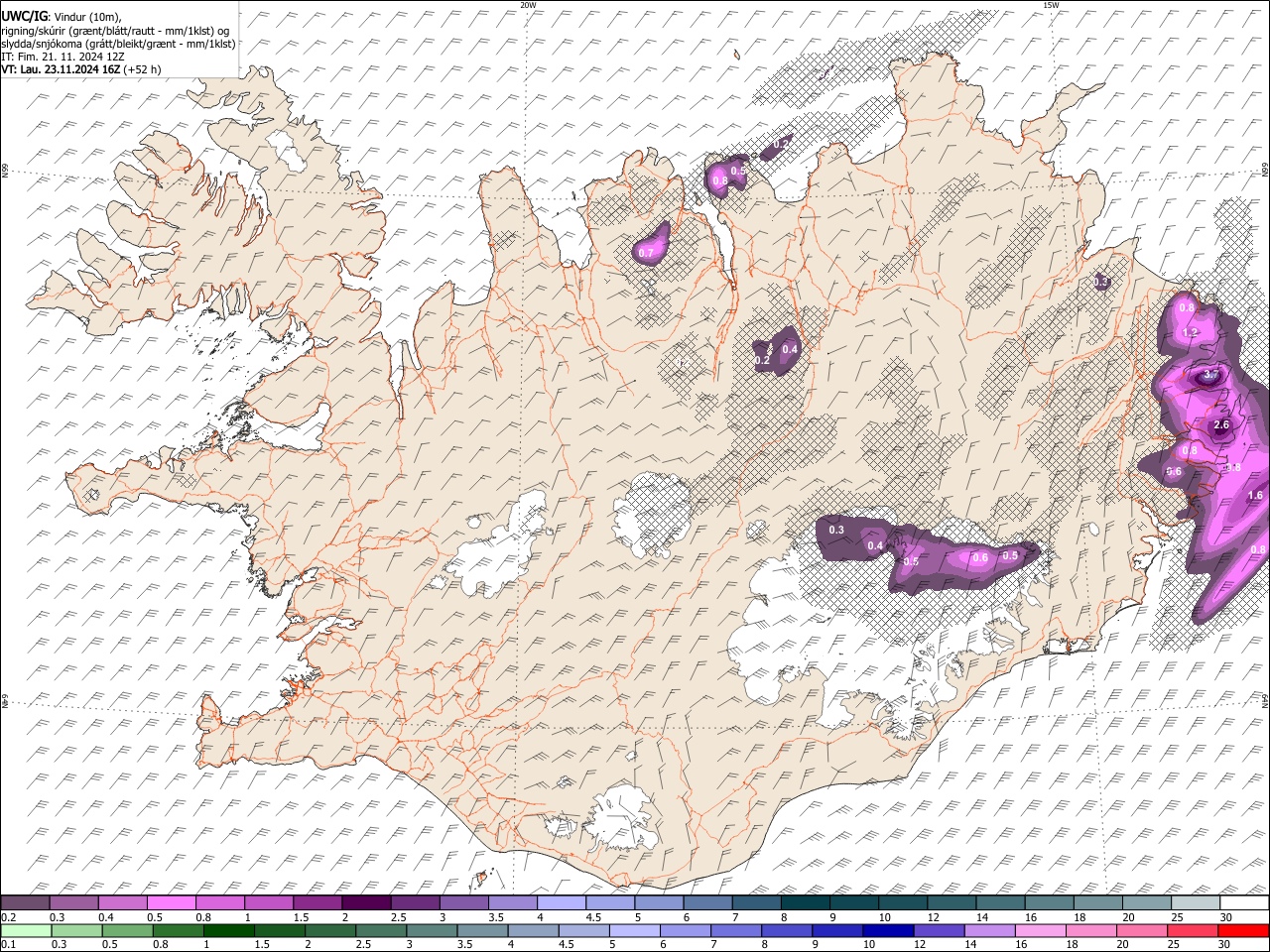Pick bright pink snow swatch between 0.5 and 0.8
The image size is (1270, 952).
pyautogui.click(x=172, y=903)
